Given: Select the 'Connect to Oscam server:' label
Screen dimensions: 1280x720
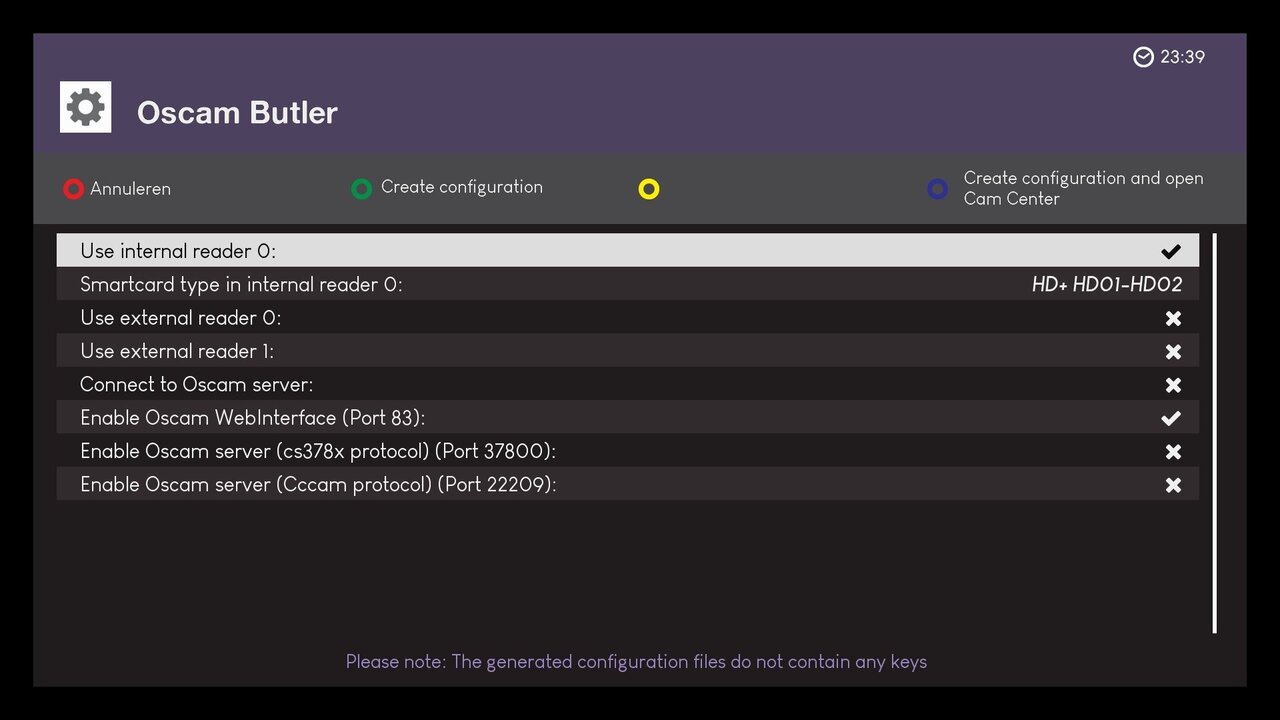Looking at the screenshot, I should tap(196, 385).
